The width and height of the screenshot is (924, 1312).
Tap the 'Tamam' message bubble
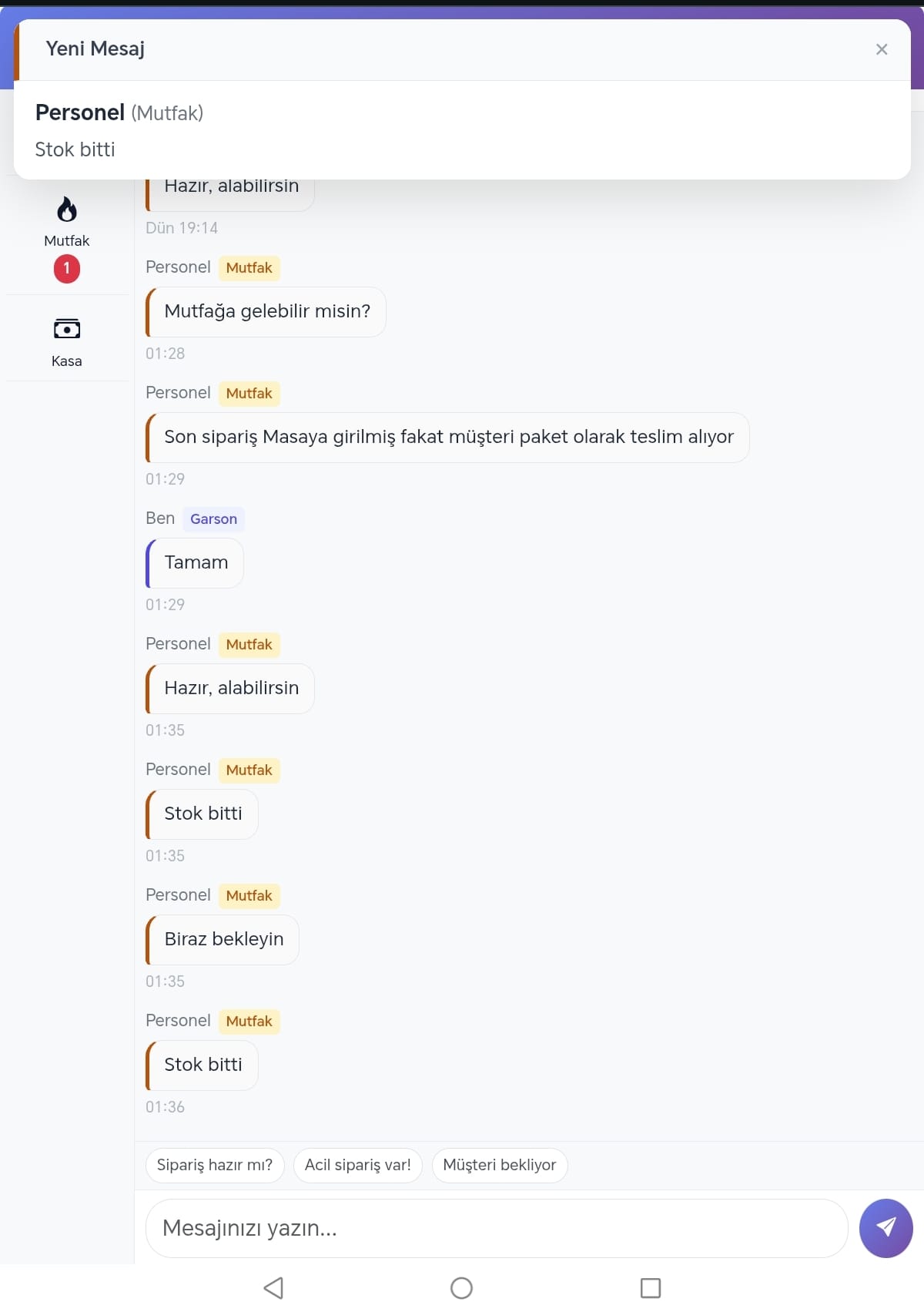pos(196,563)
